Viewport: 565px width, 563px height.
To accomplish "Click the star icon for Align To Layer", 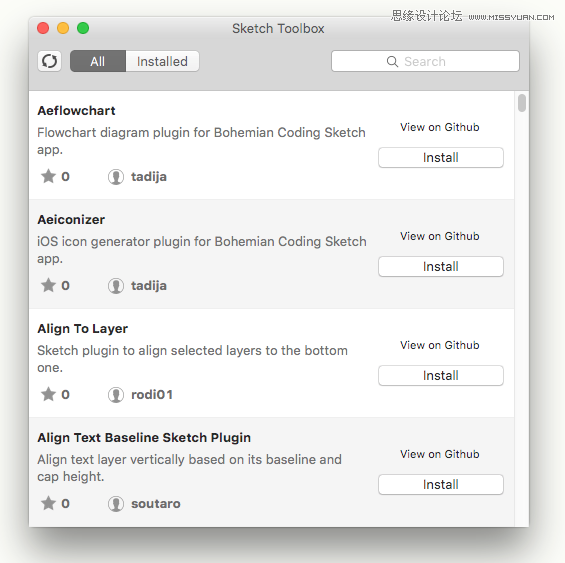I will coord(48,394).
